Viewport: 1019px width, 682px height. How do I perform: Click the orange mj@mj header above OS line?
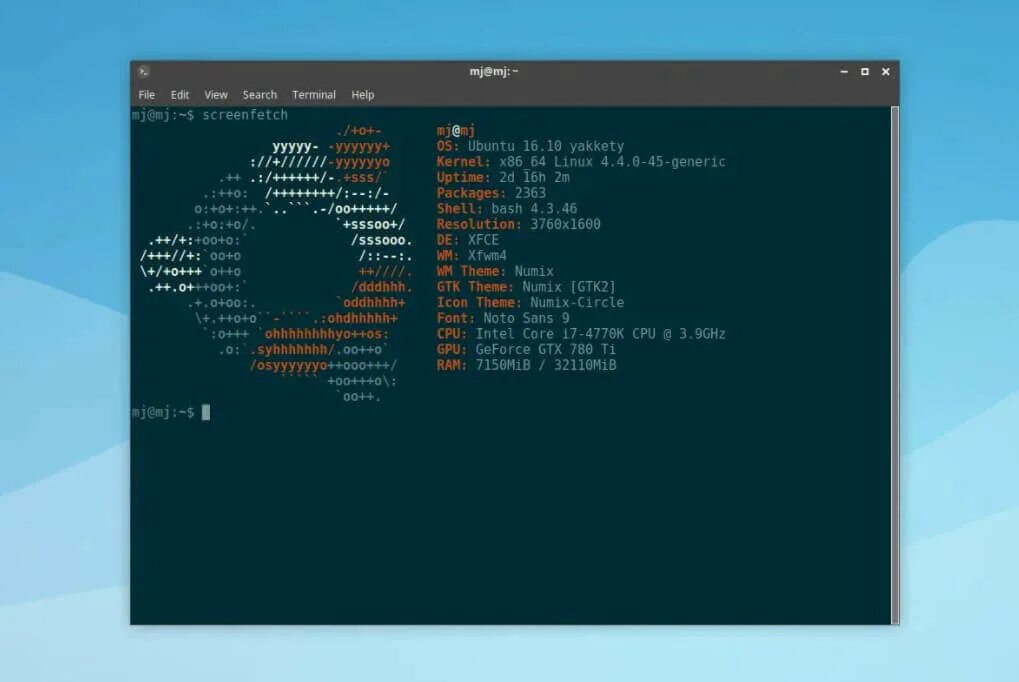[x=456, y=131]
